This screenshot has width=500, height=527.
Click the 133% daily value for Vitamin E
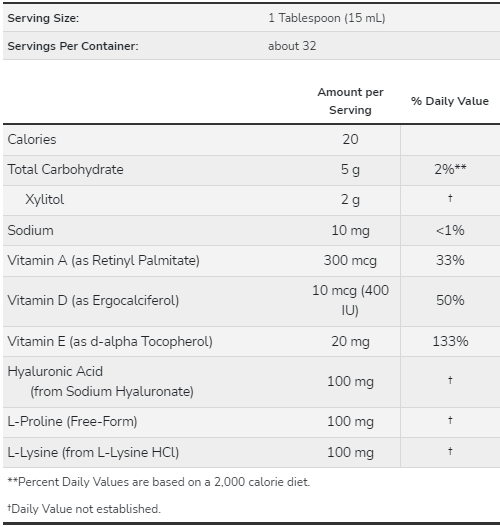coord(450,341)
